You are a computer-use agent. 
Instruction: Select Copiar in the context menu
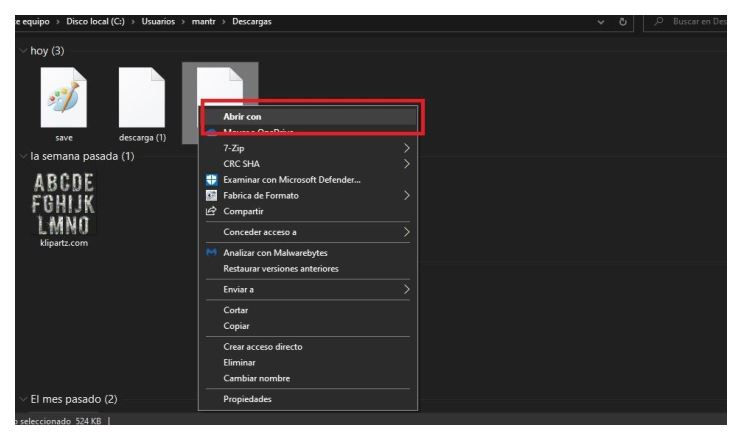click(x=308, y=326)
